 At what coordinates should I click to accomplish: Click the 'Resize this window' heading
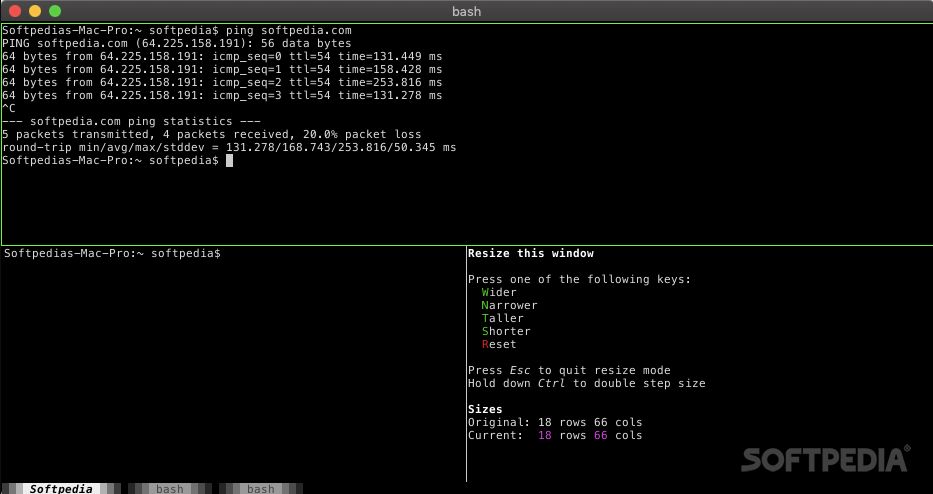click(531, 254)
